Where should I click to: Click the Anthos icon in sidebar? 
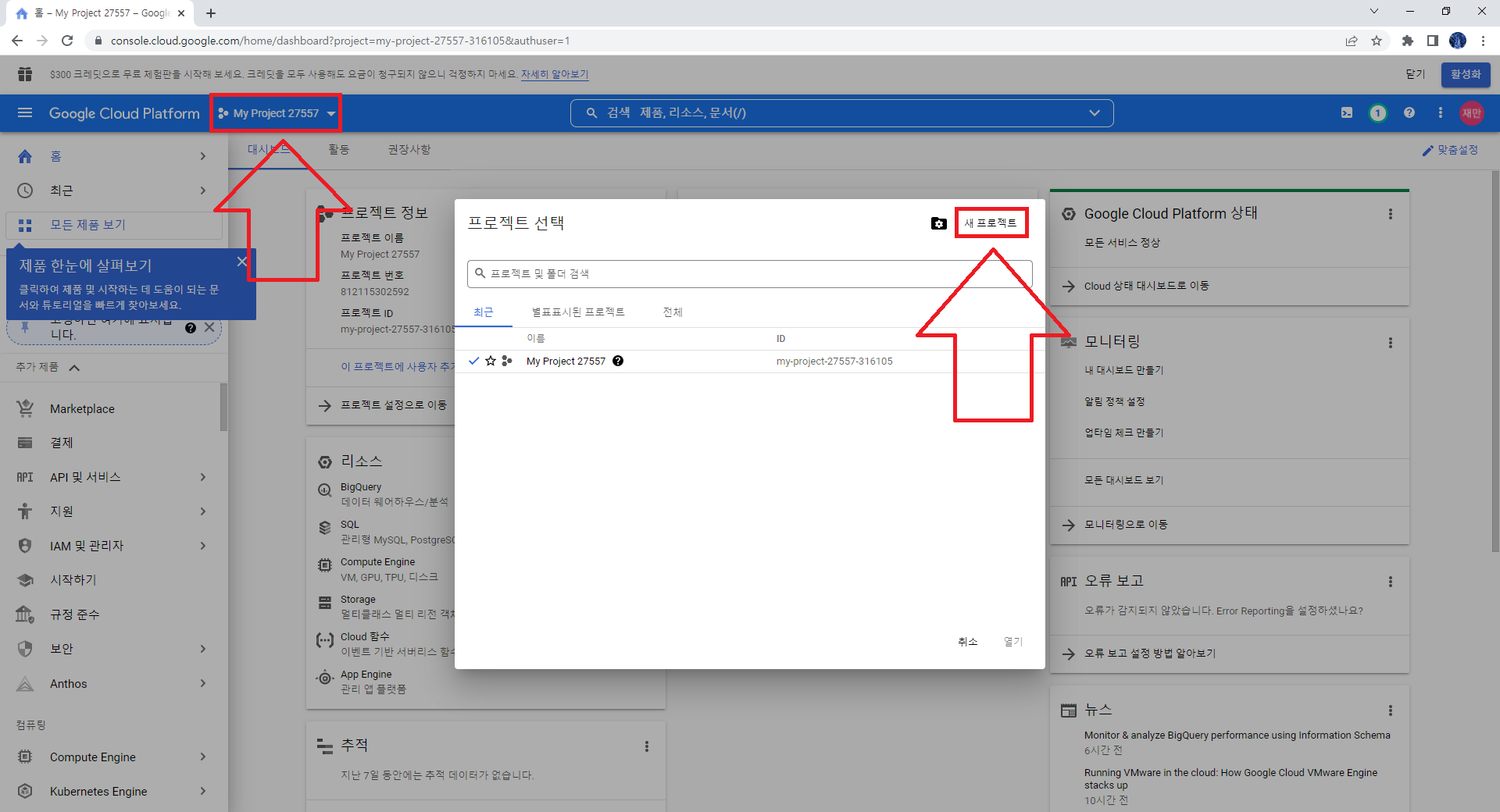click(x=25, y=684)
